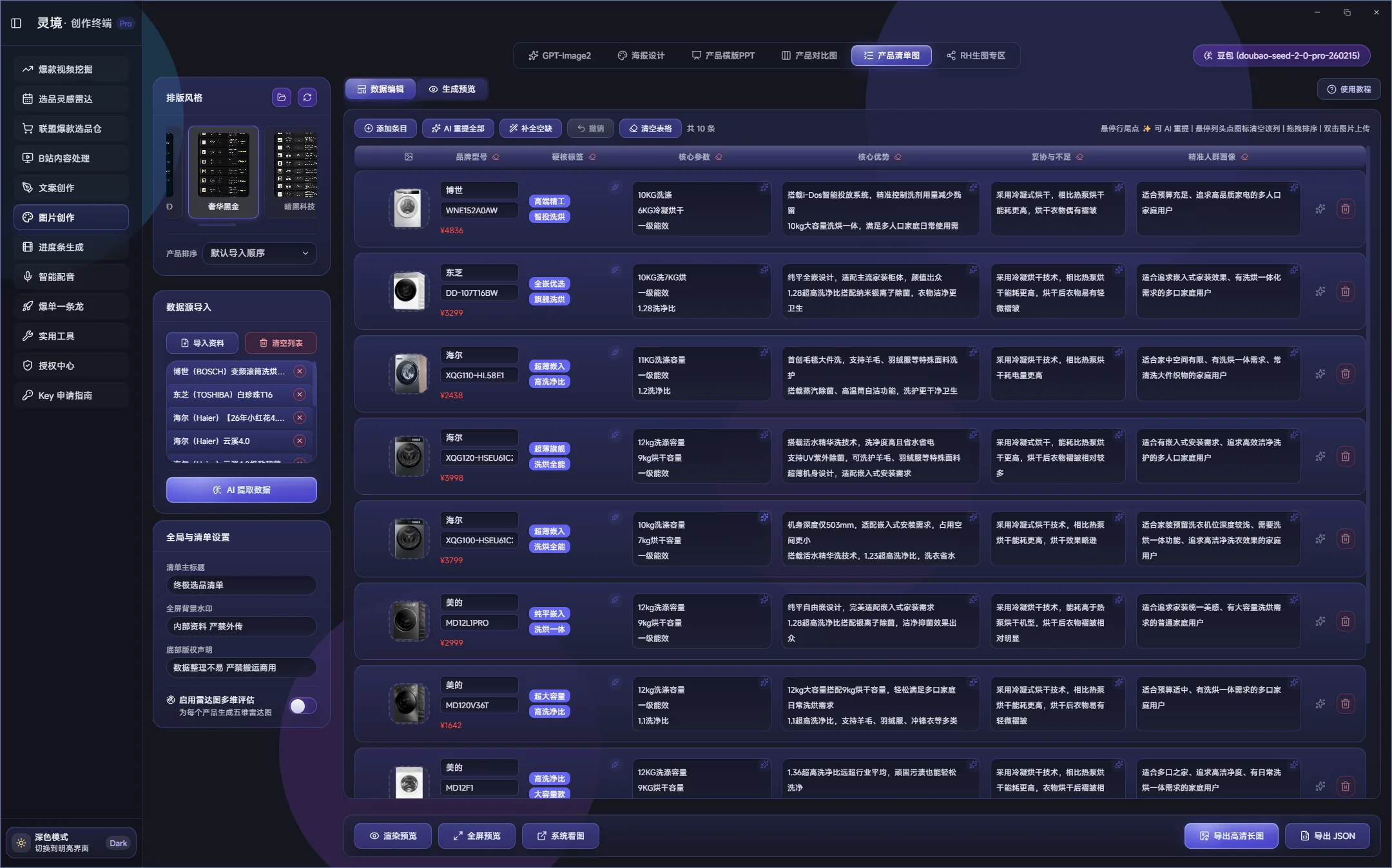Toggle the sidebar collapse icon
This screenshot has height=868, width=1392.
17,23
